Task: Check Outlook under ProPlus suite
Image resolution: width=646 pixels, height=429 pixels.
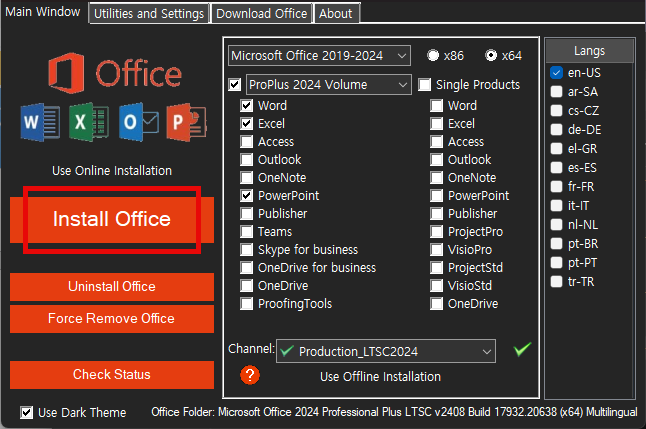Action: click(247, 159)
